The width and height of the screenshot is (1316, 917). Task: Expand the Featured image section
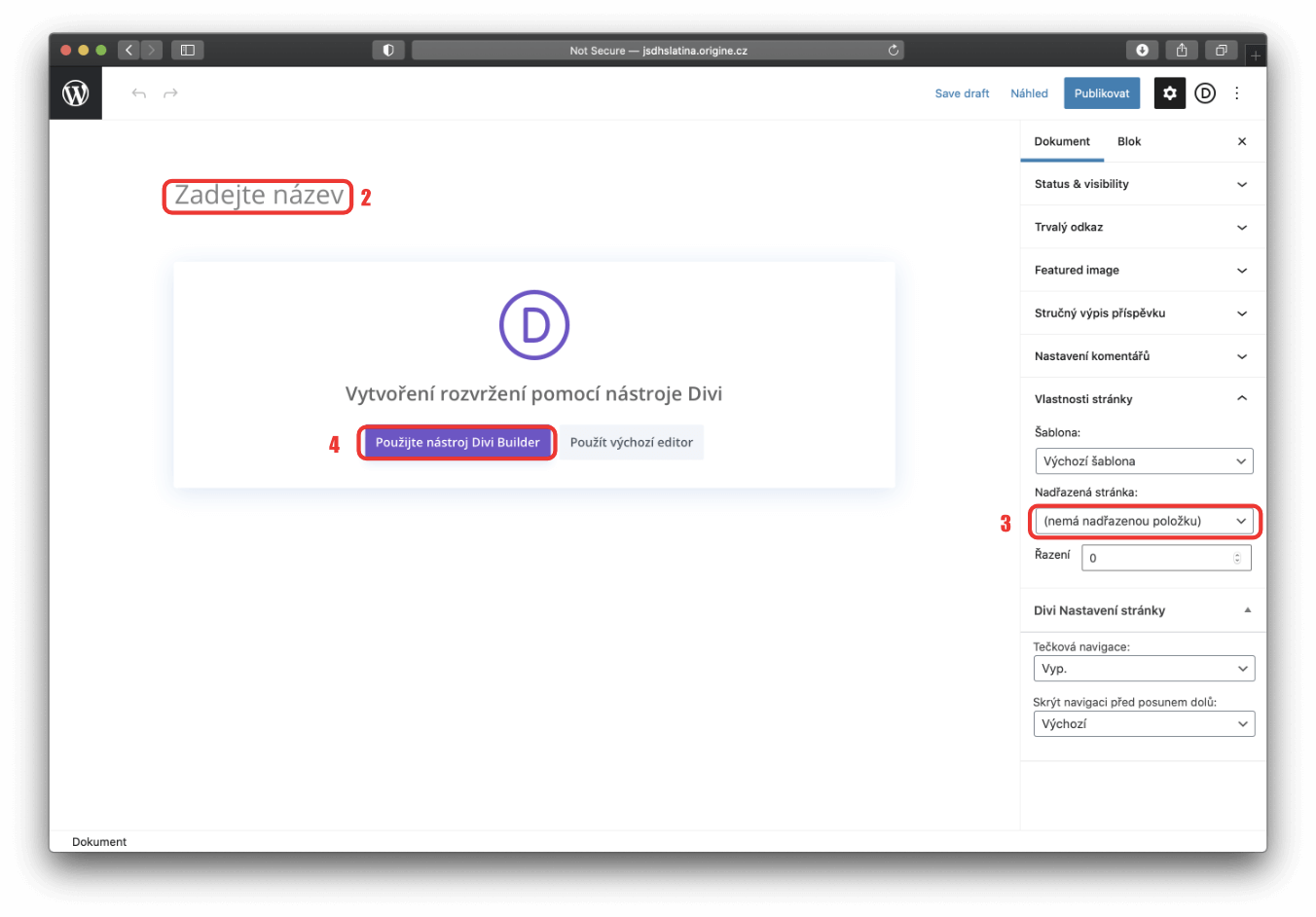1143,271
